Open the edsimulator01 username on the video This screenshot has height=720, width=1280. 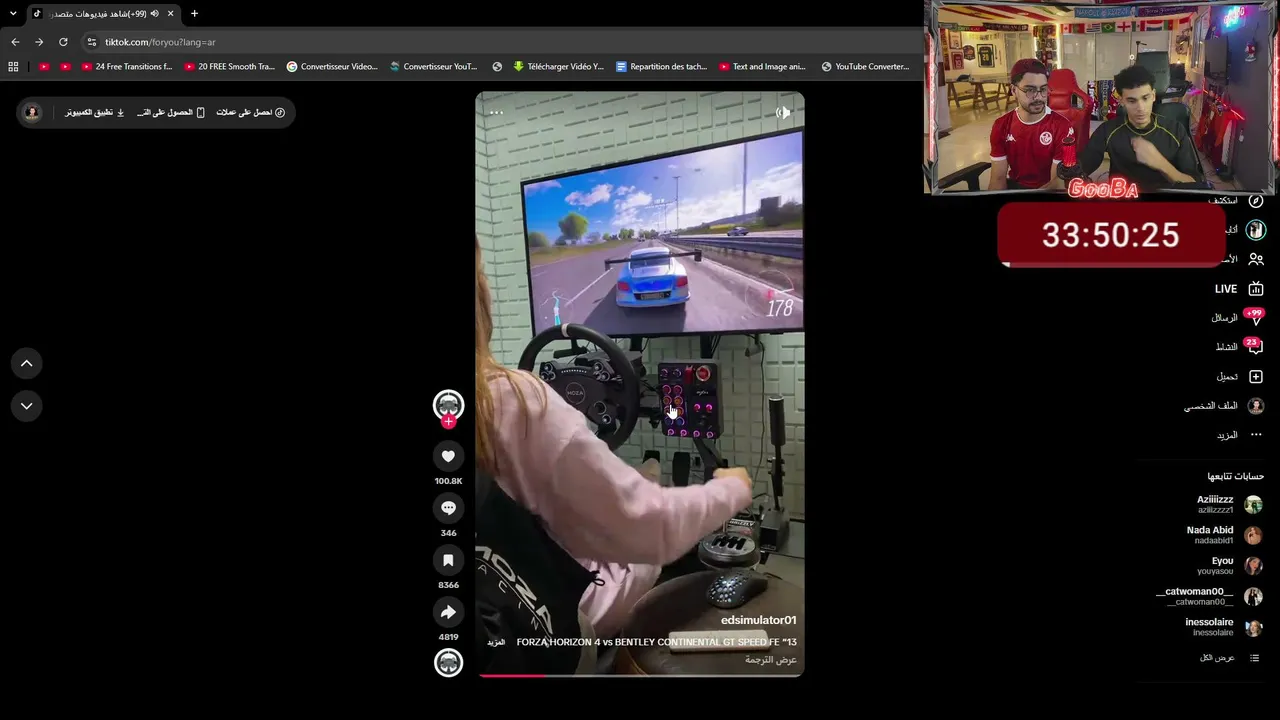click(759, 620)
